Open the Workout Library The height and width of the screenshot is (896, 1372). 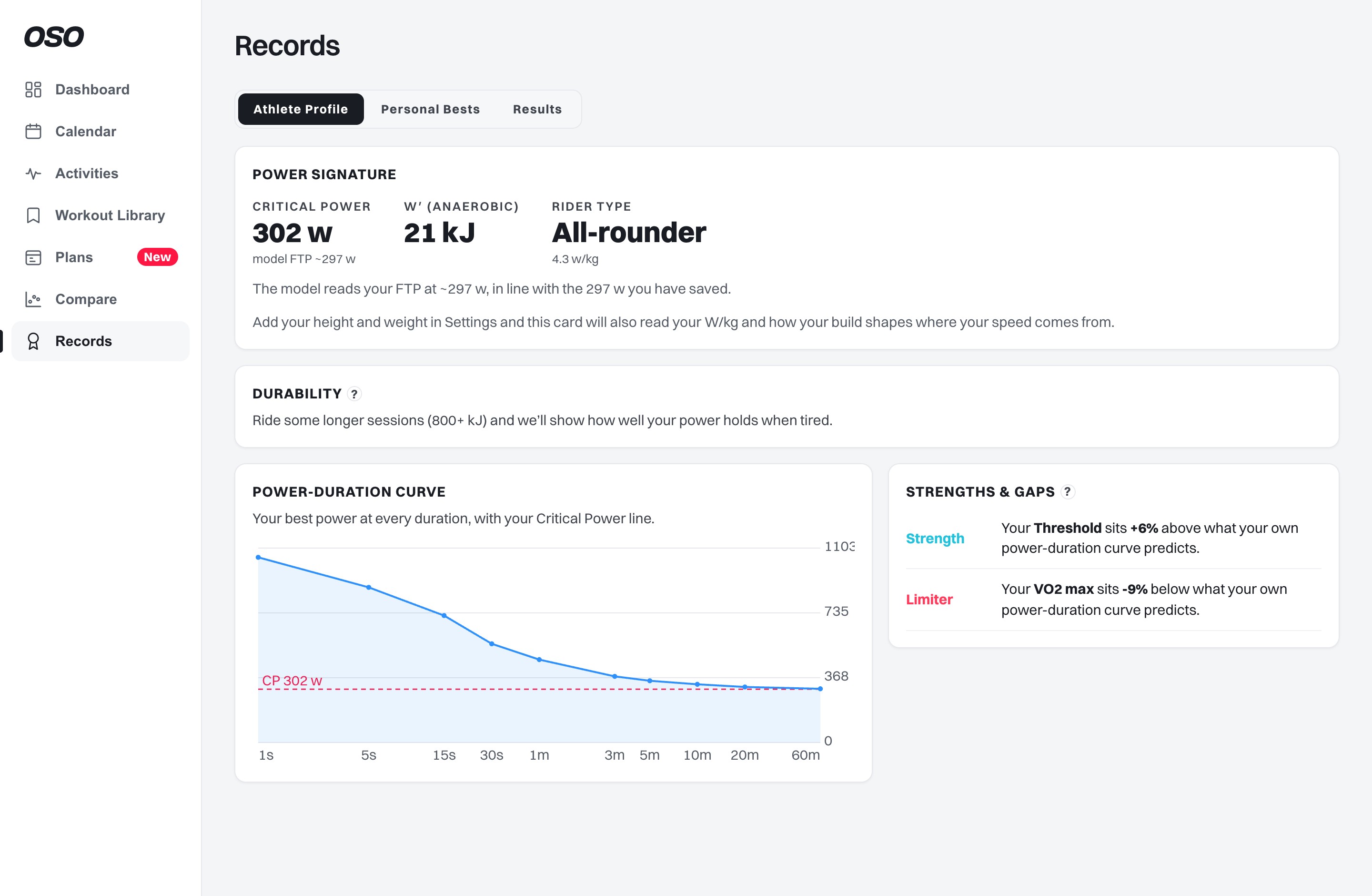click(x=101, y=215)
